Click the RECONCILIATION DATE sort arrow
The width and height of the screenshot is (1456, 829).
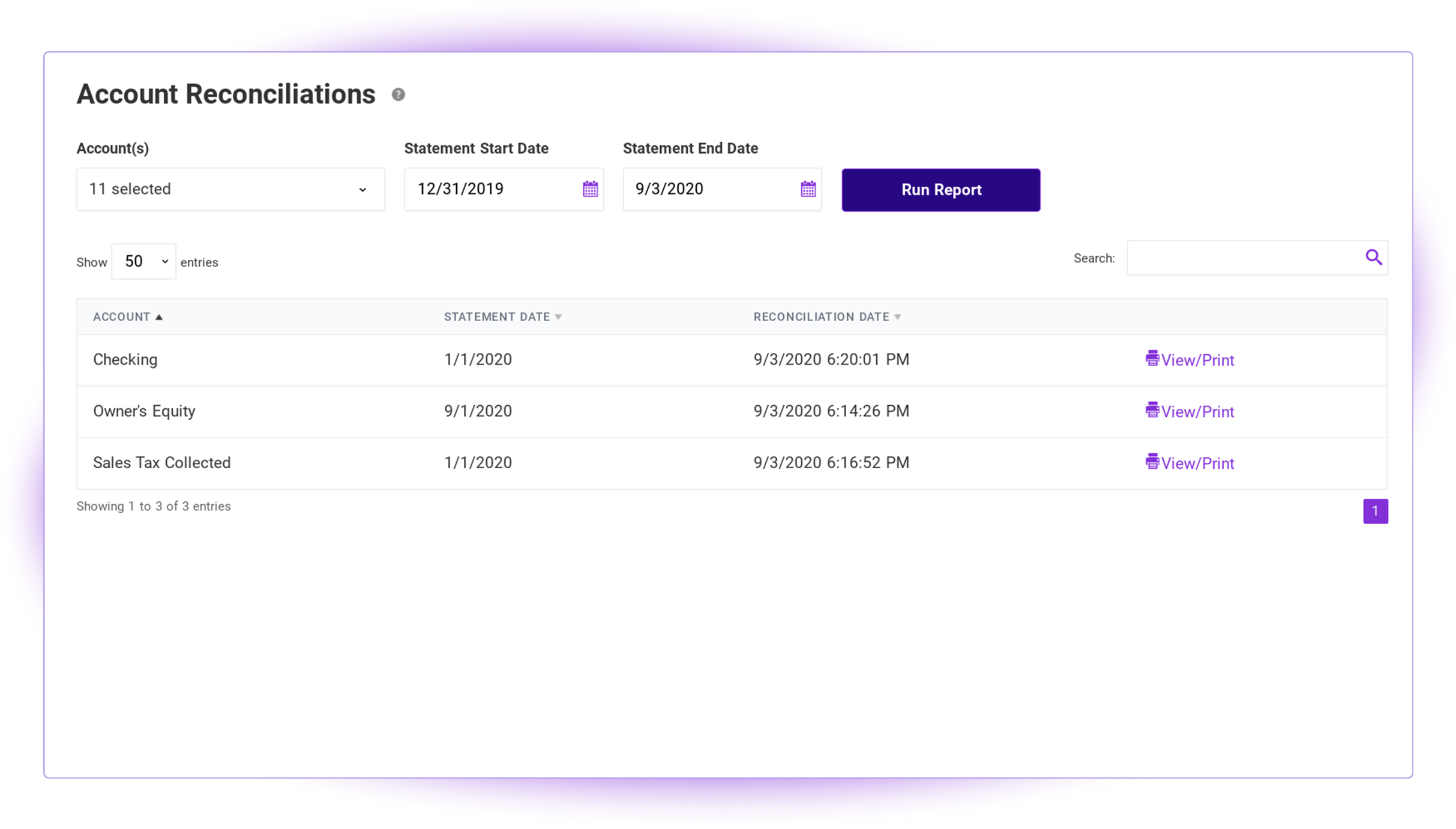898,317
